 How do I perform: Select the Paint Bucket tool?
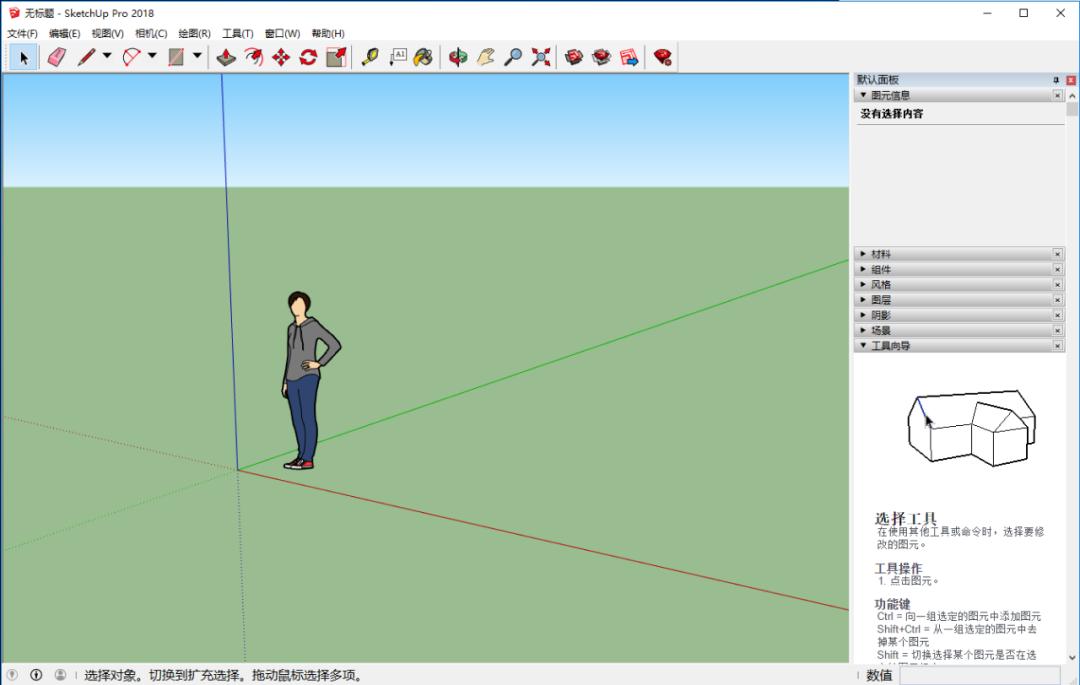[x=424, y=57]
